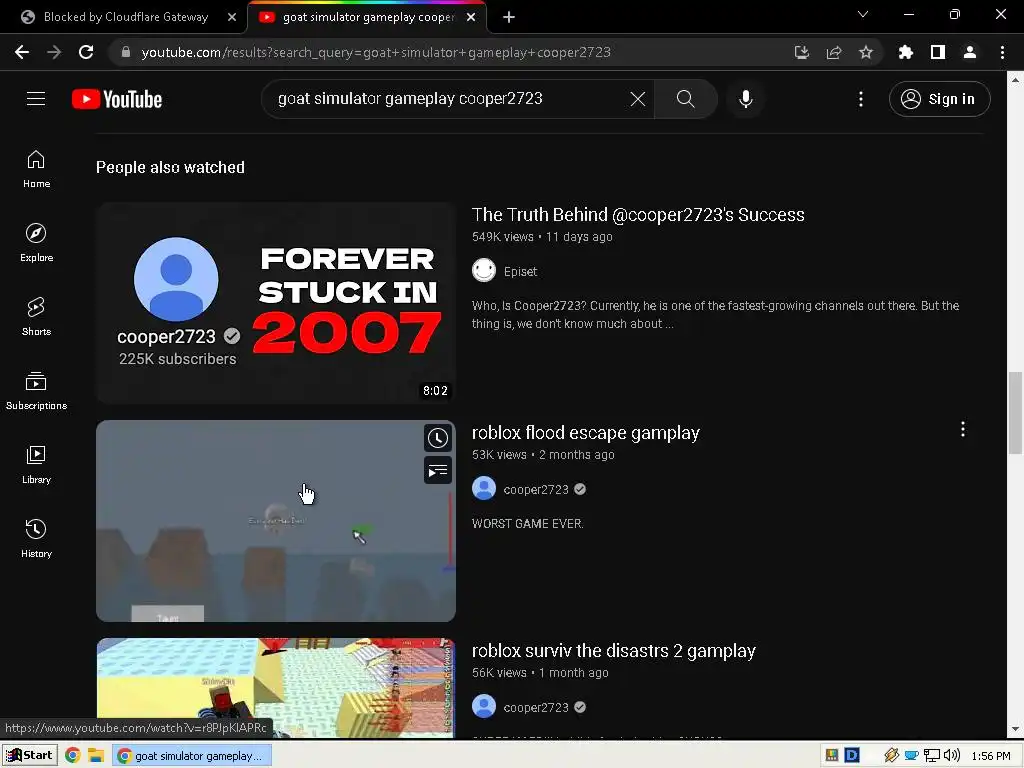Select the goat simulator gameplay tab
Image resolution: width=1024 pixels, height=768 pixels.
368,17
